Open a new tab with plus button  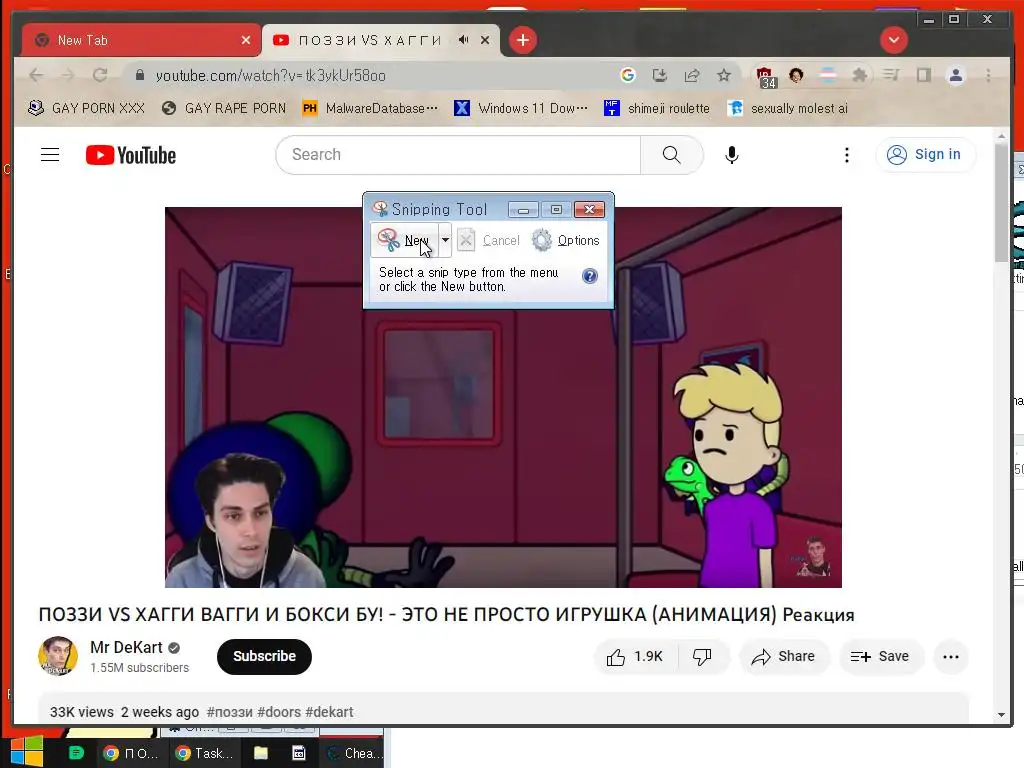point(522,40)
